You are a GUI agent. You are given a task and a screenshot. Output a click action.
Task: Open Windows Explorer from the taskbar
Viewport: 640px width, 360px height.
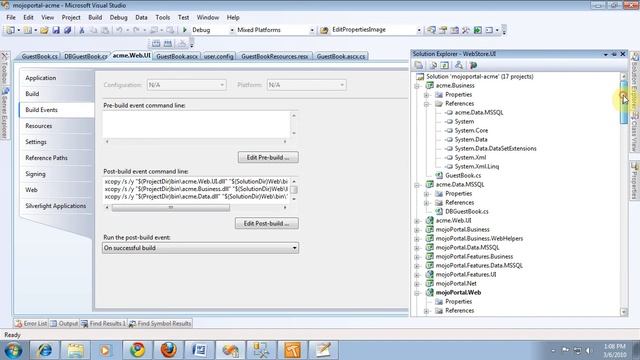(x=76, y=350)
